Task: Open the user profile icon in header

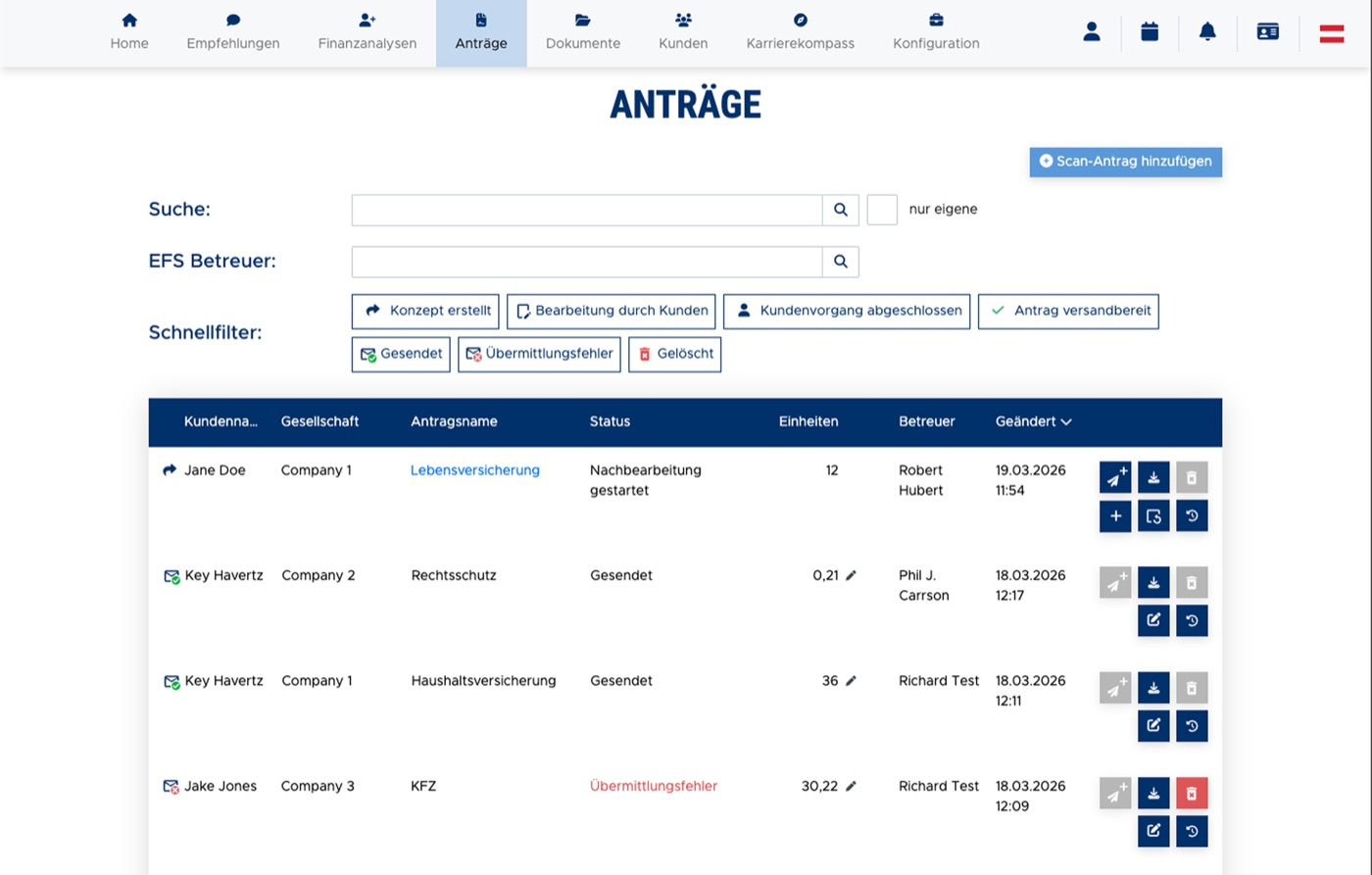Action: pyautogui.click(x=1092, y=31)
